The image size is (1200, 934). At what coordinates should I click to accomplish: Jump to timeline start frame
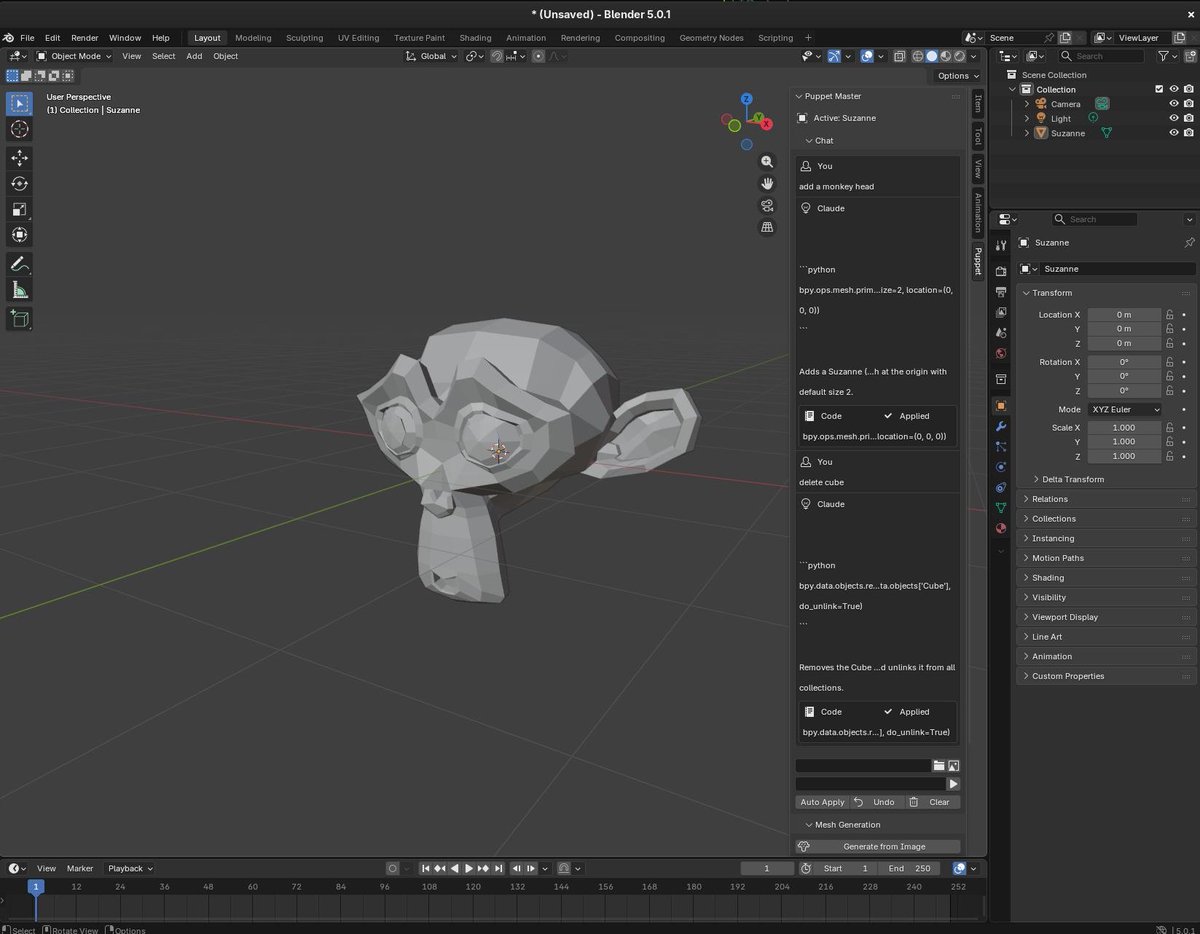[425, 868]
